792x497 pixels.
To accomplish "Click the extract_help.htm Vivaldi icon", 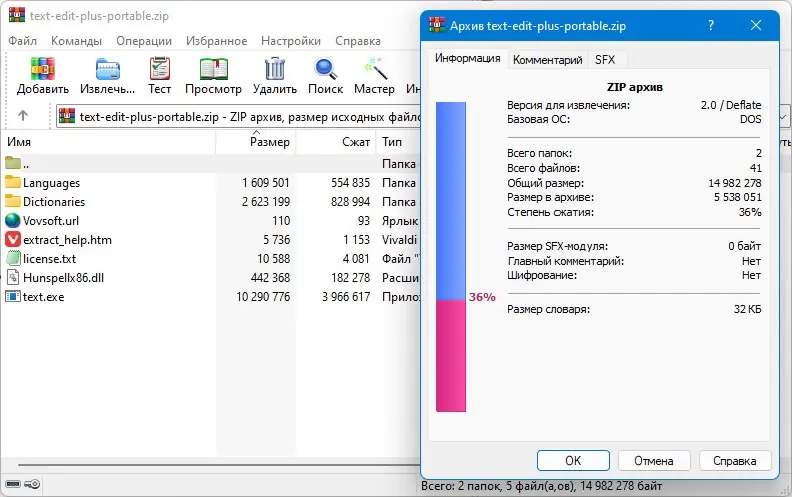I will [13, 239].
